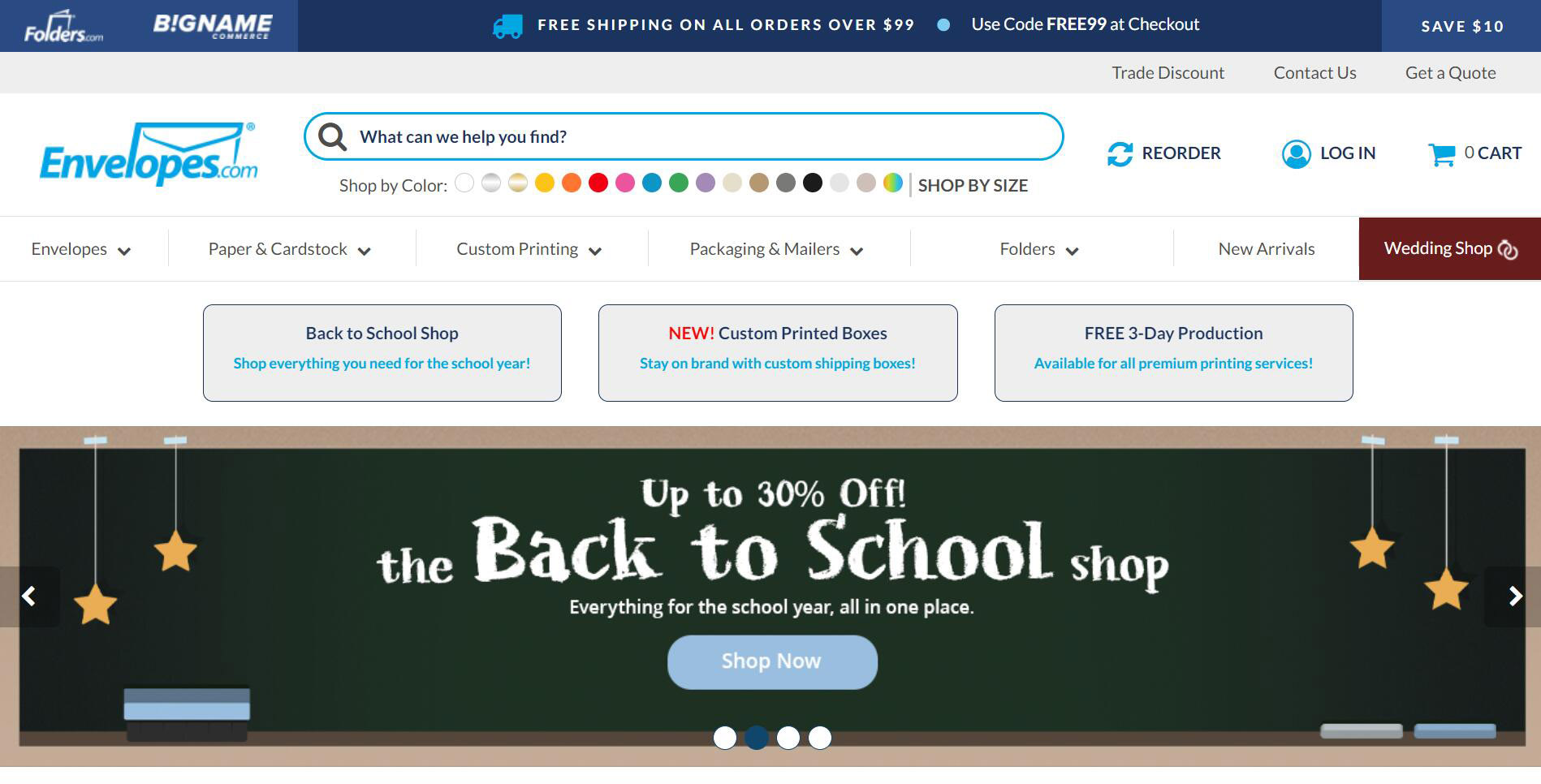Image resolution: width=1541 pixels, height=784 pixels.
Task: Select the first carousel slide dot
Action: click(x=725, y=738)
